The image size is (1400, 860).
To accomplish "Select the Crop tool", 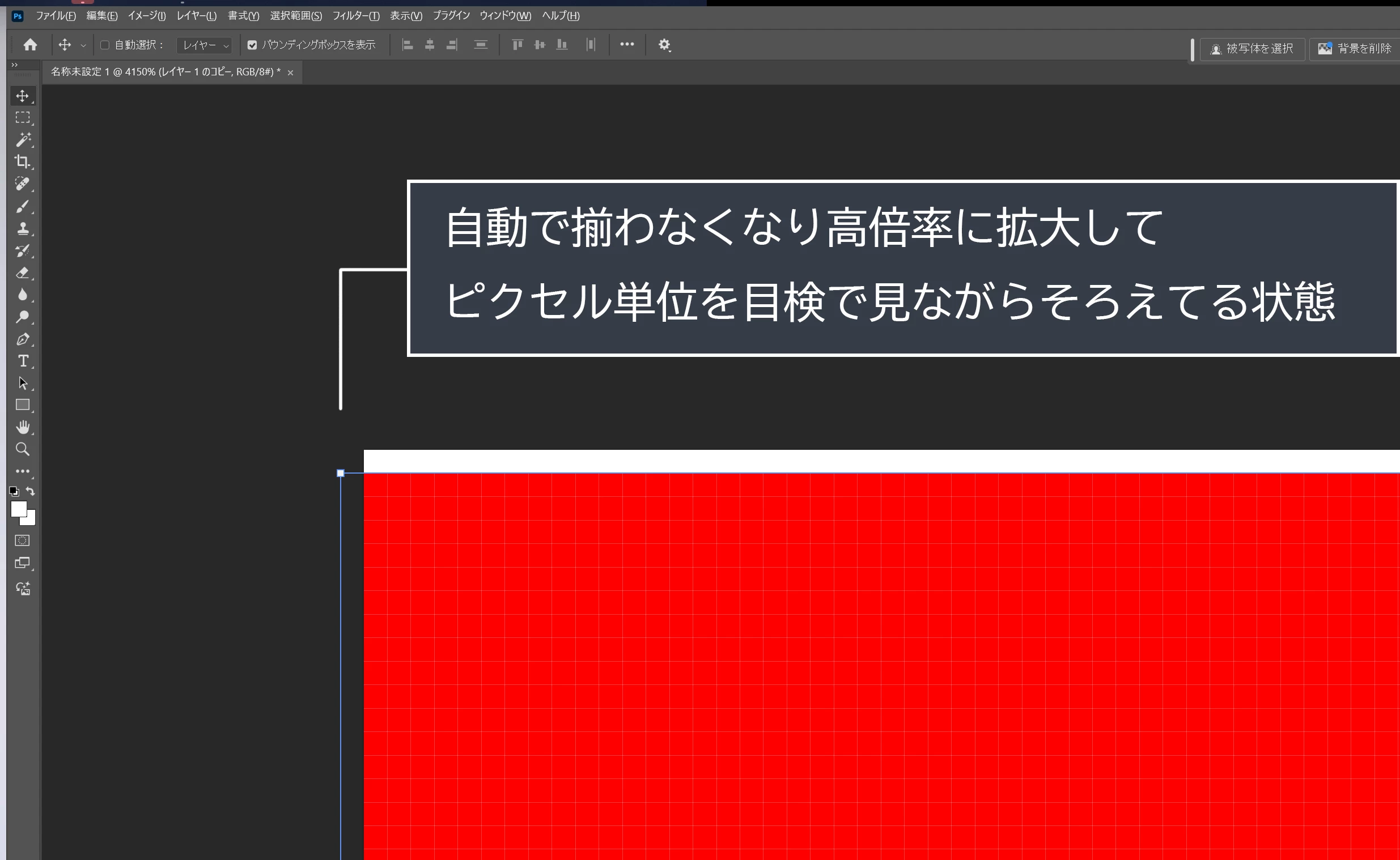I will [x=22, y=161].
